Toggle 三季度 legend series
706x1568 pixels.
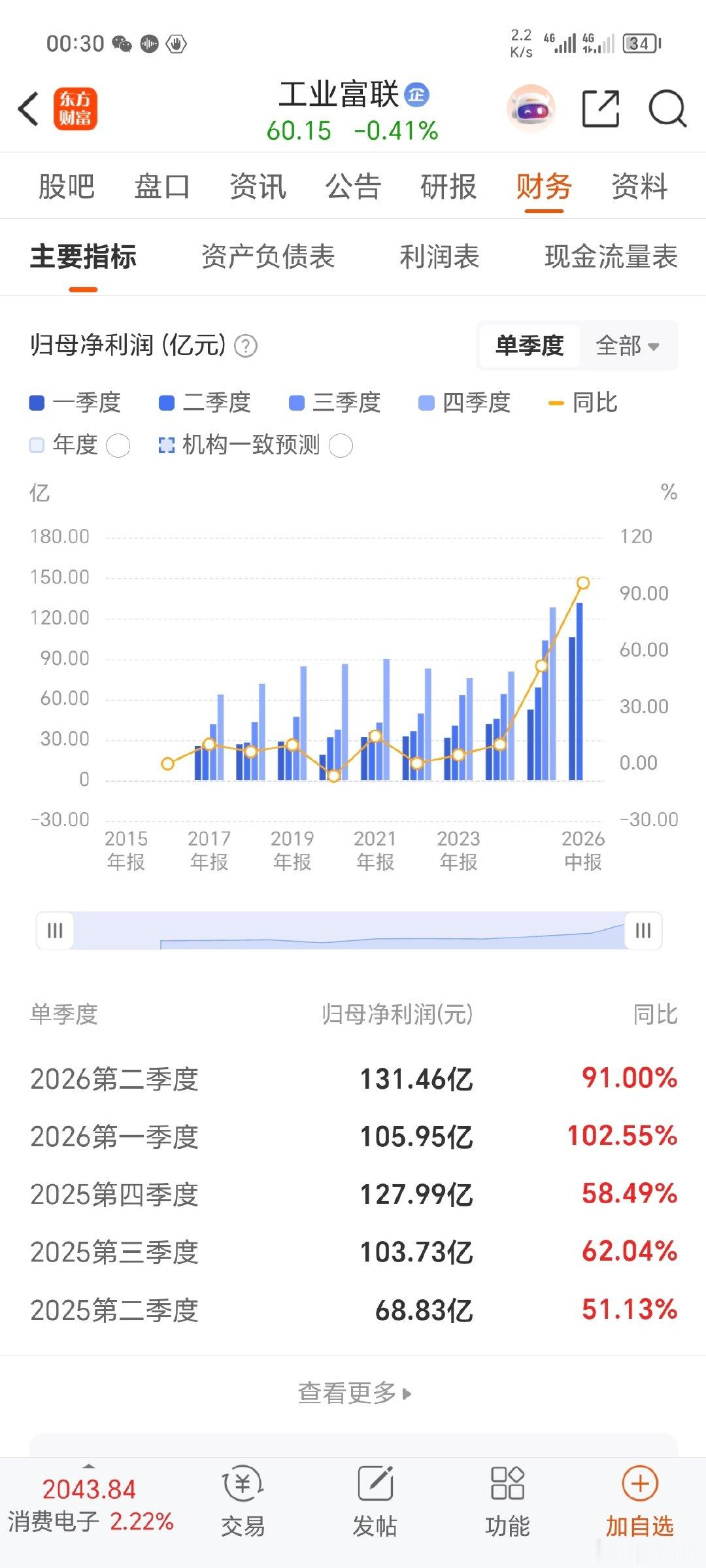click(x=335, y=403)
